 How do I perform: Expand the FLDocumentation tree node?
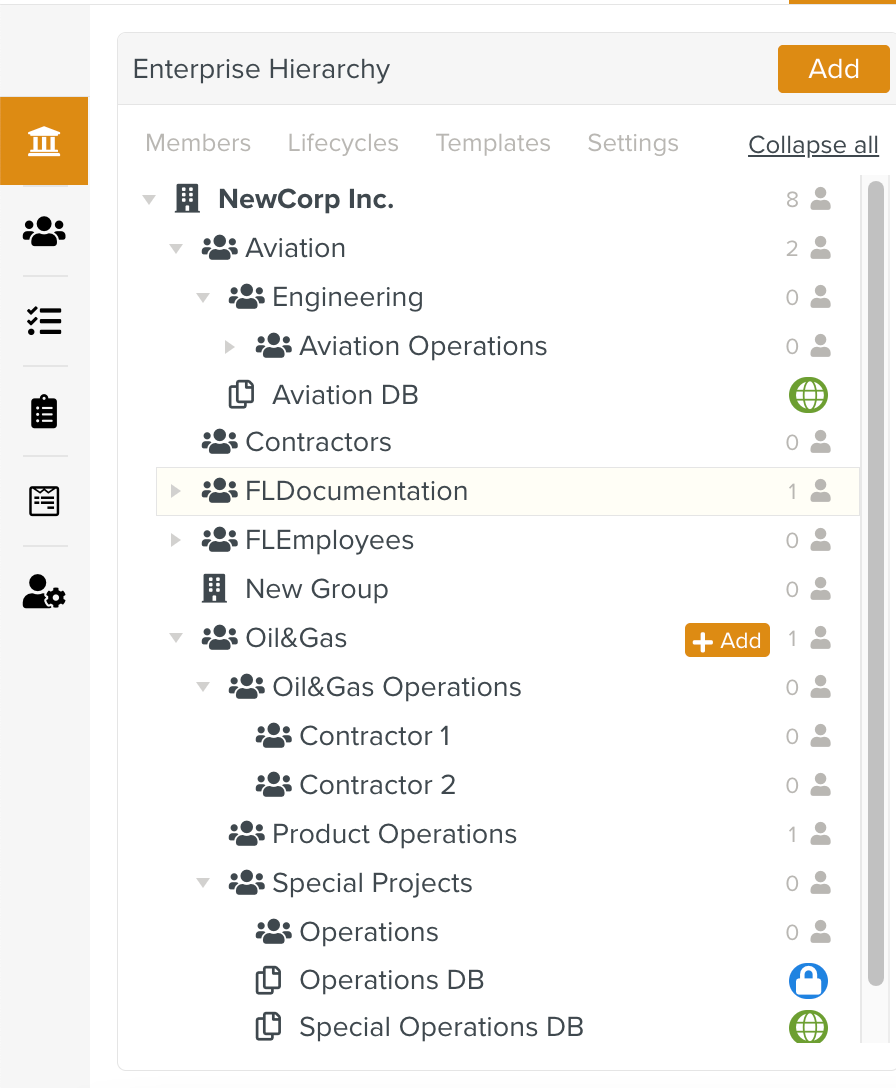(x=176, y=491)
